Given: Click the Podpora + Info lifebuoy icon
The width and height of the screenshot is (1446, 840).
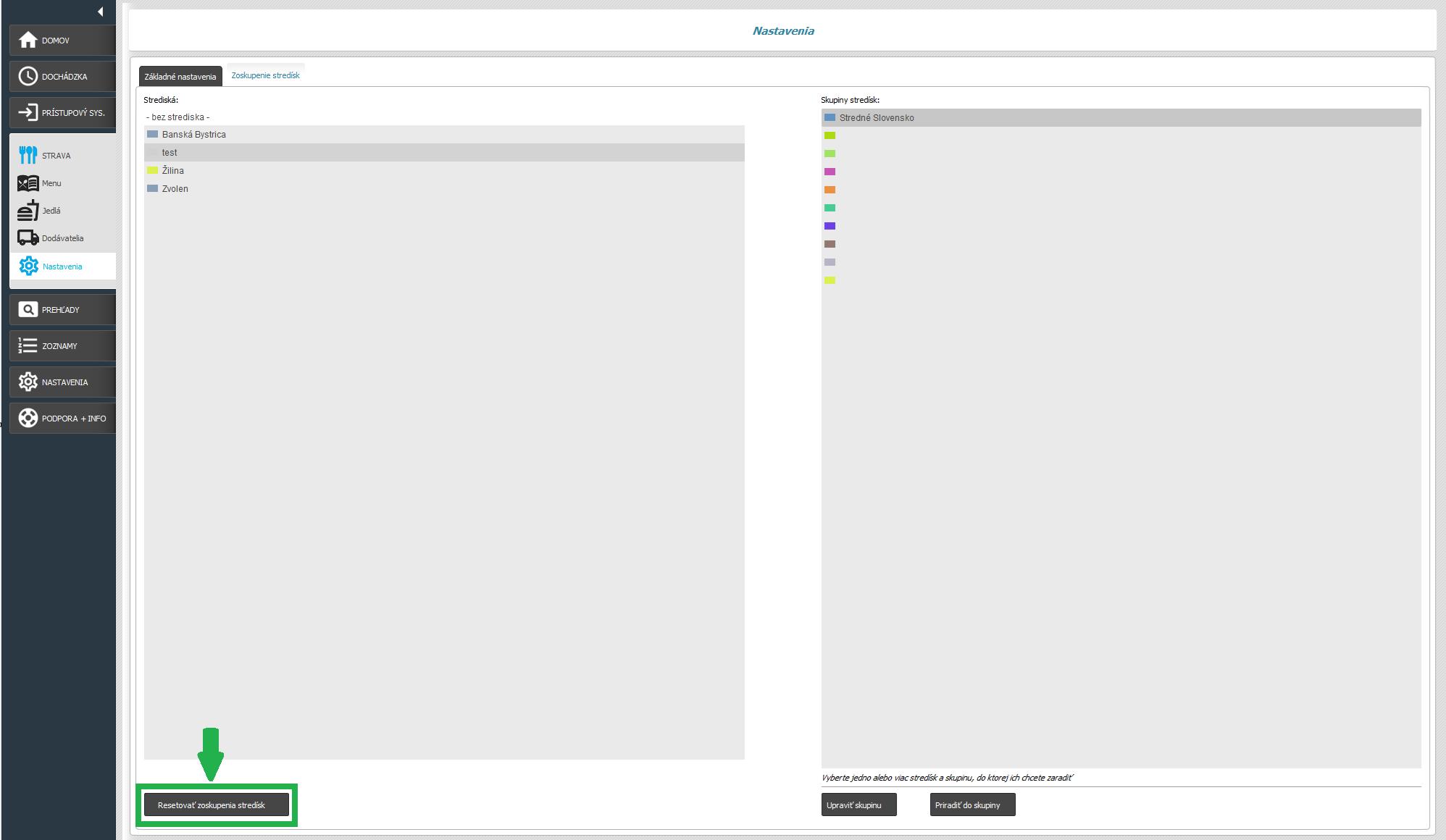Looking at the screenshot, I should [28, 418].
